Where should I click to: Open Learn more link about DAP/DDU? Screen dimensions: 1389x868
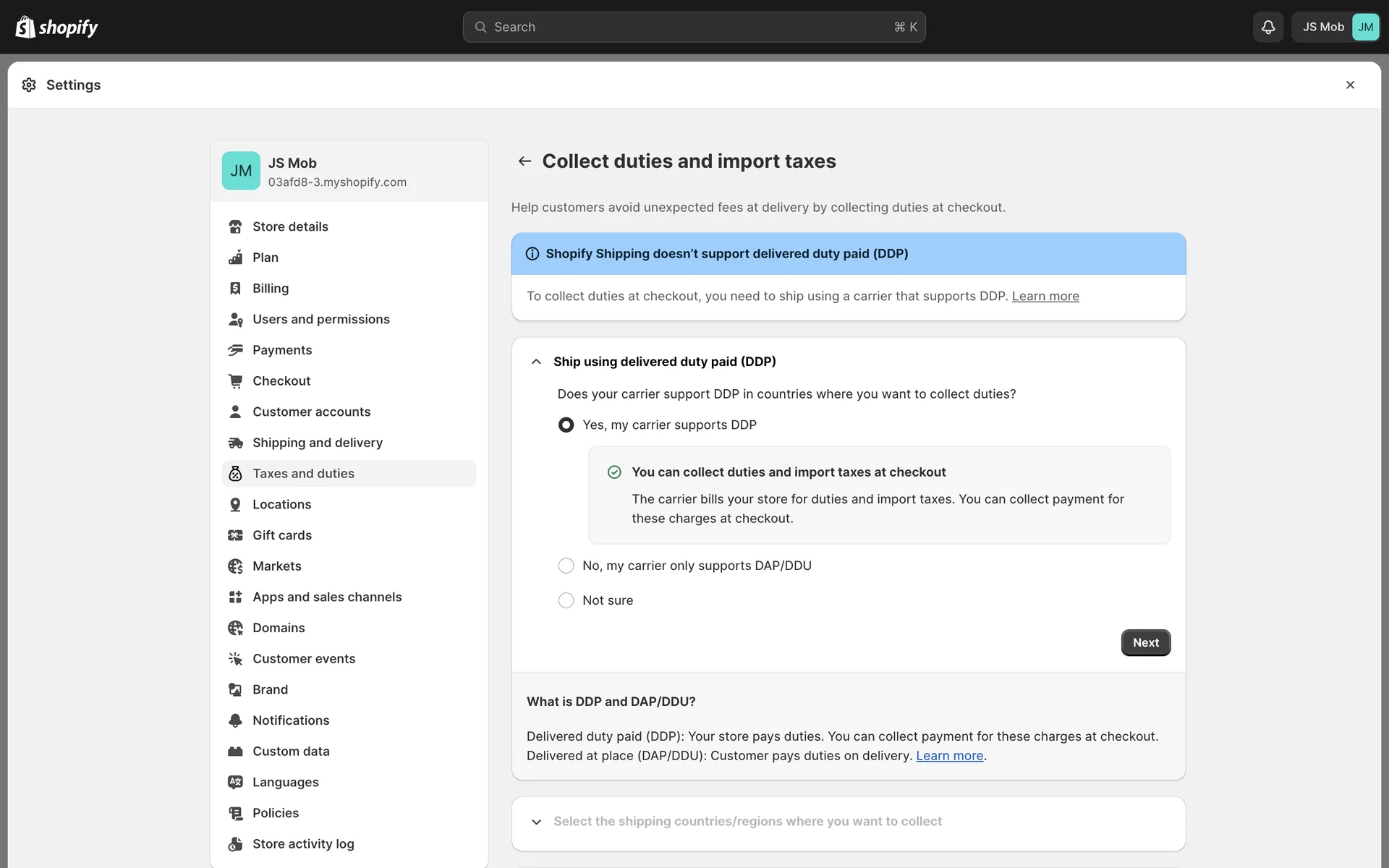point(949,756)
